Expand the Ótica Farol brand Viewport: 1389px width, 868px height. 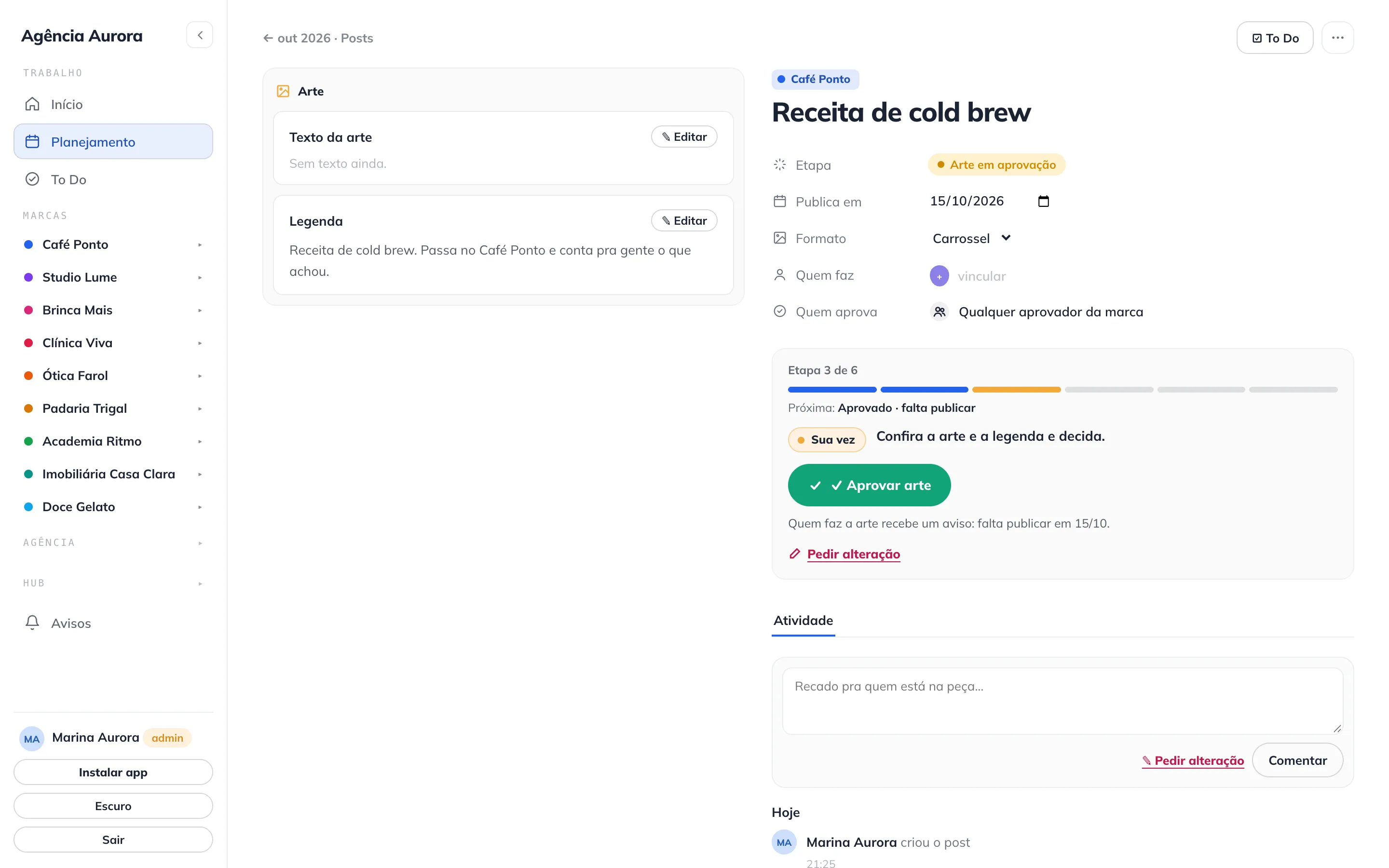[x=200, y=376]
